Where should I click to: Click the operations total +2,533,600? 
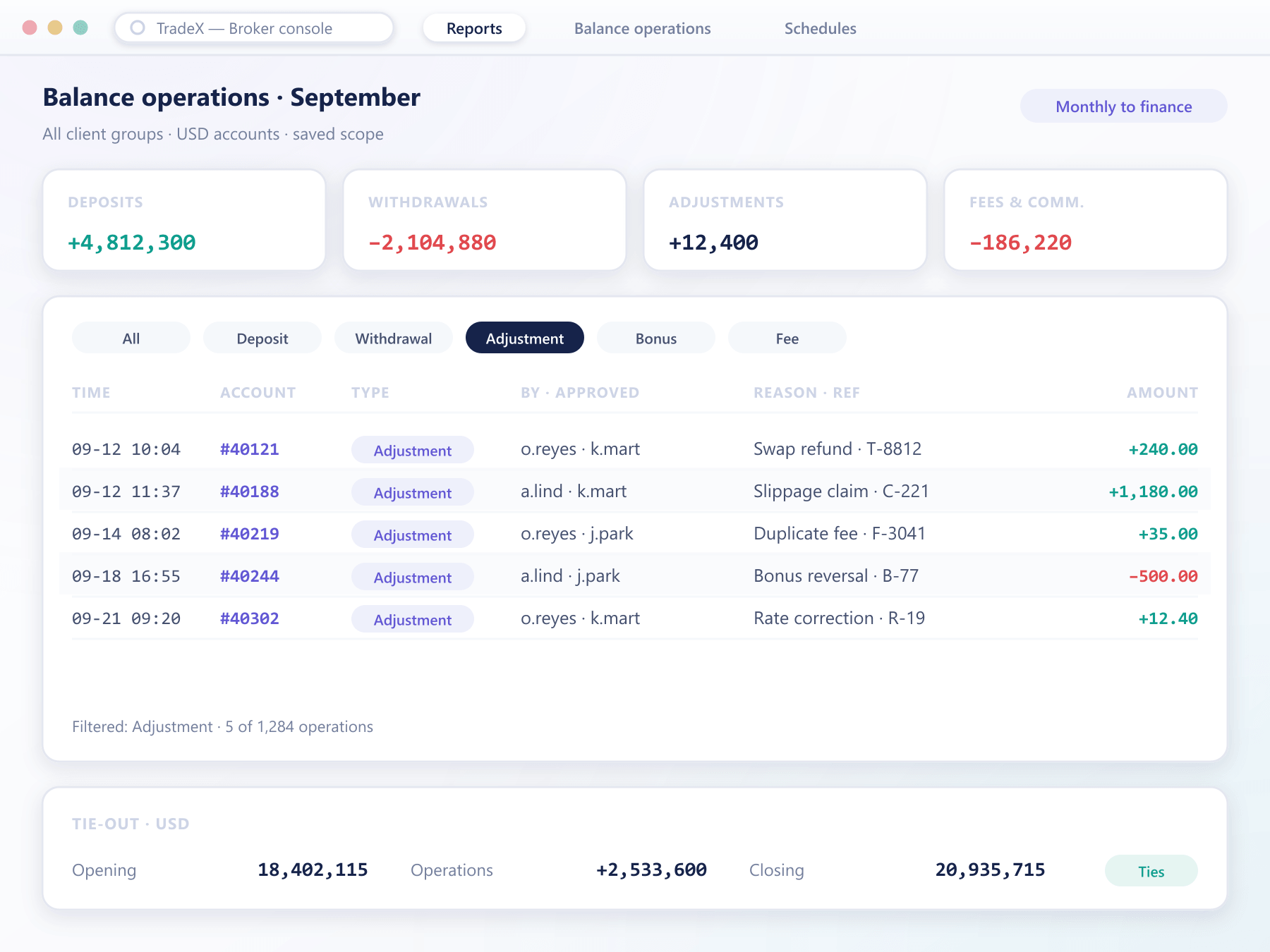pos(651,869)
